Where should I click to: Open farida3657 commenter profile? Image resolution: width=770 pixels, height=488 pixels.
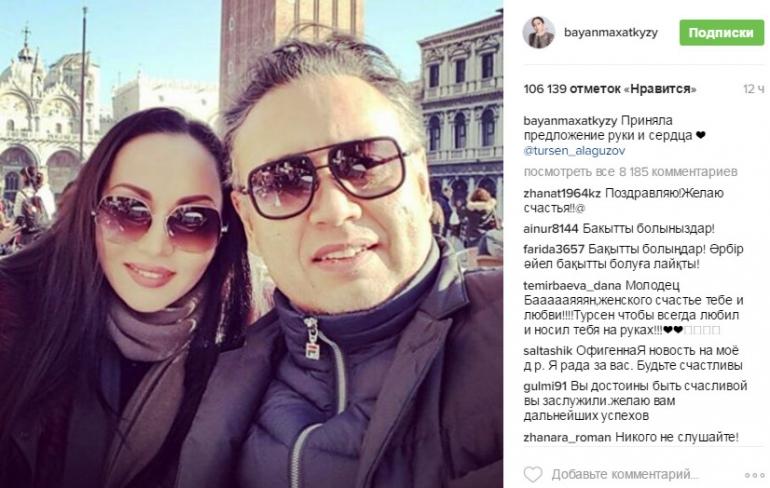[553, 249]
